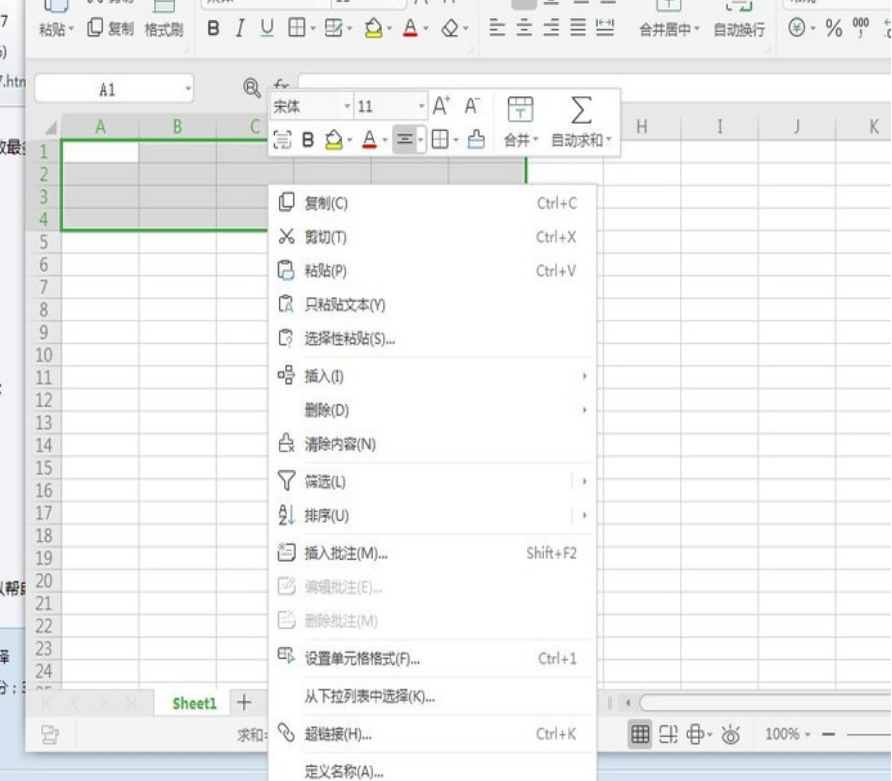Screen dimensions: 892x781
Task: Toggle center alignment in the mini toolbar
Action: click(404, 140)
